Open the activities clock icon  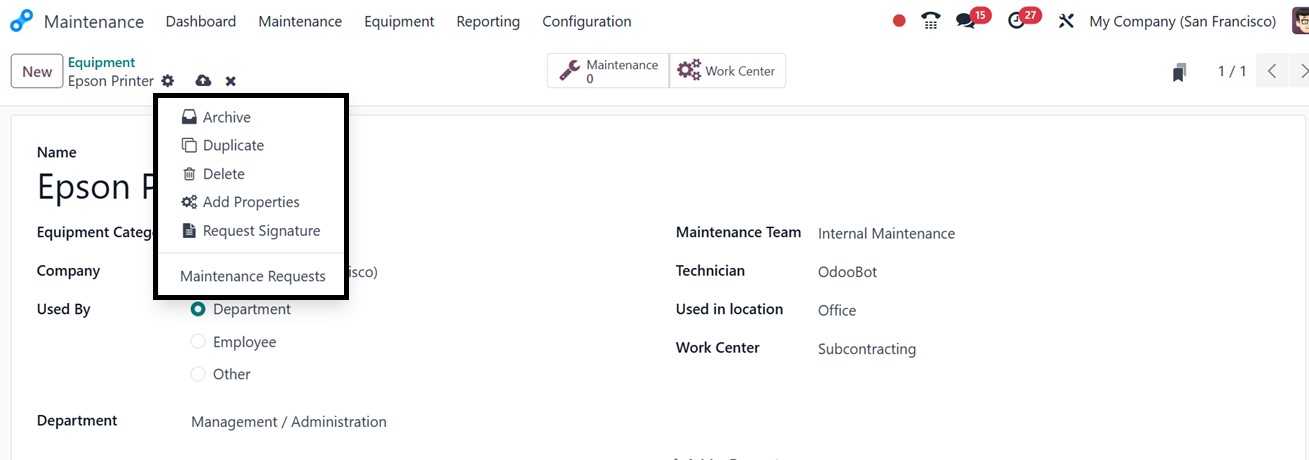[x=1017, y=21]
